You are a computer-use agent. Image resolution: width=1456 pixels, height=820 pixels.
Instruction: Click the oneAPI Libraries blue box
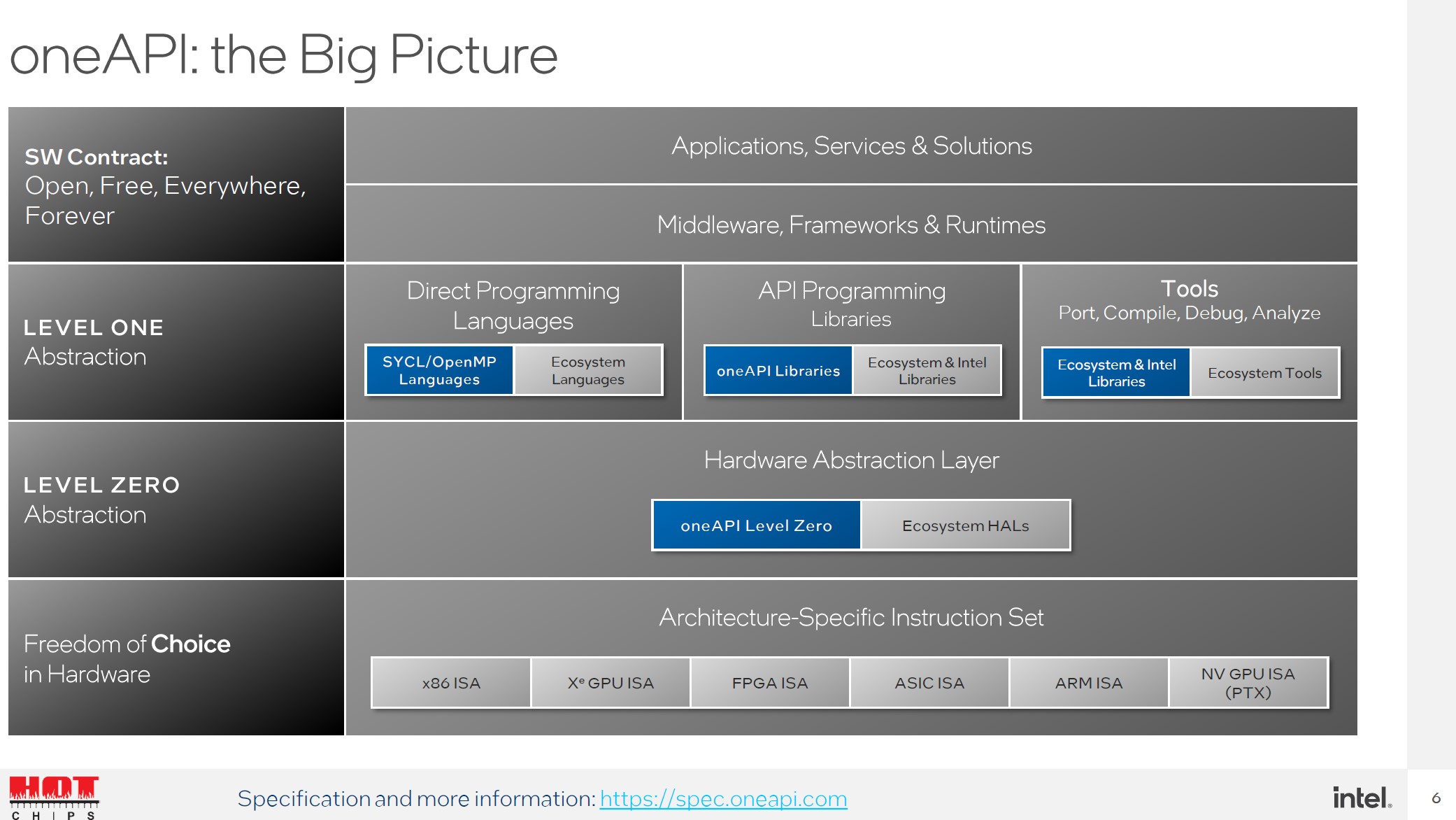[x=778, y=371]
